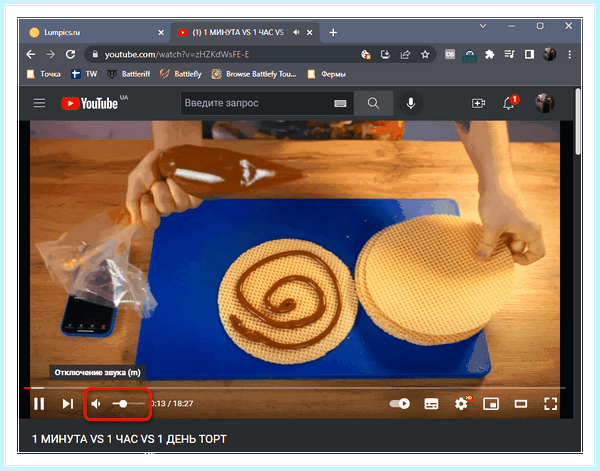600x471 pixels.
Task: Skip to the next video
Action: point(68,404)
